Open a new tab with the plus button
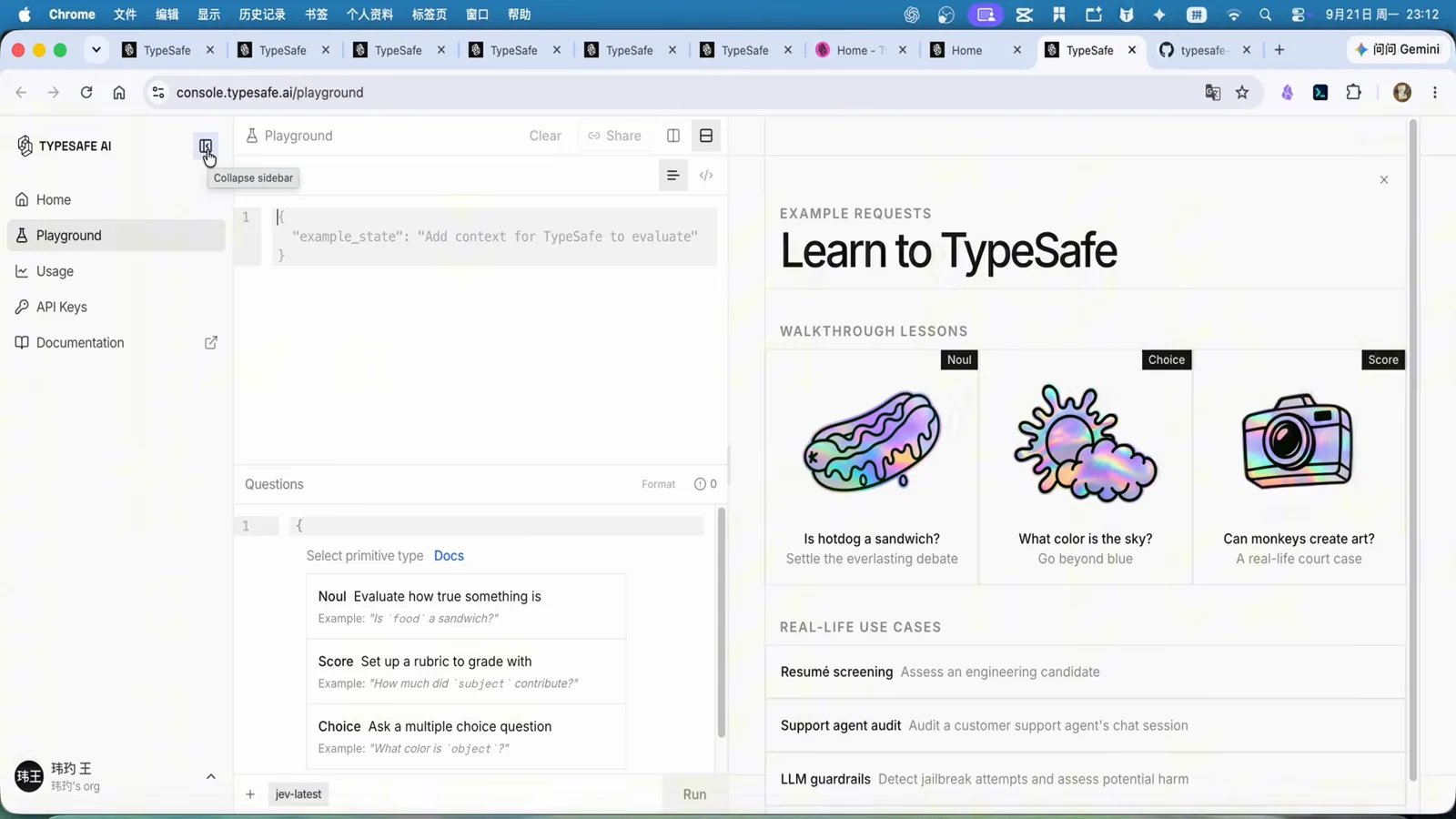The width and height of the screenshot is (1456, 819). (1279, 50)
